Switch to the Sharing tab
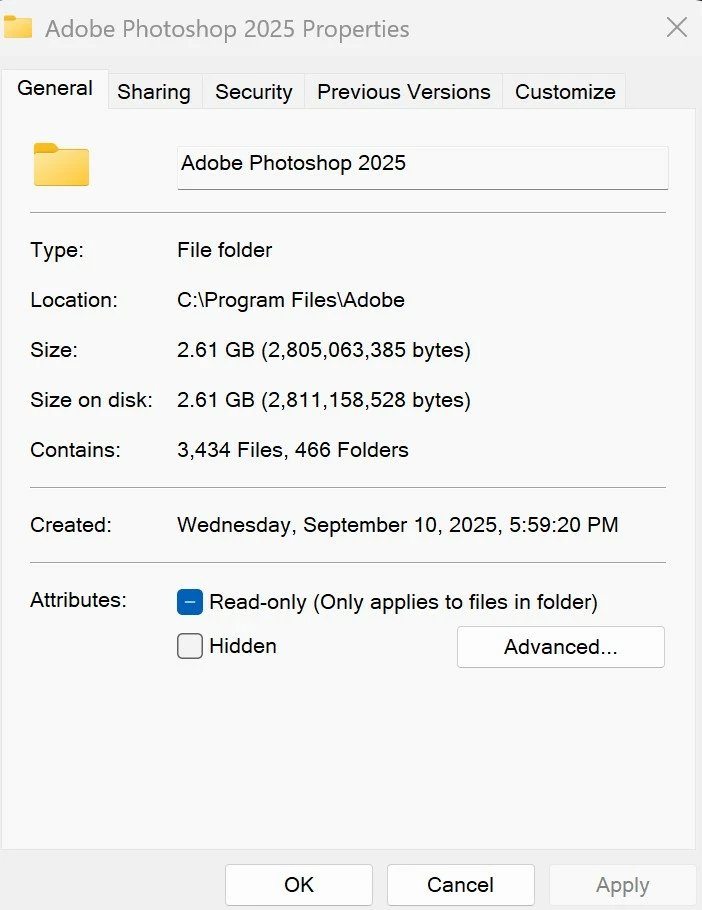This screenshot has width=702, height=910. (x=154, y=92)
